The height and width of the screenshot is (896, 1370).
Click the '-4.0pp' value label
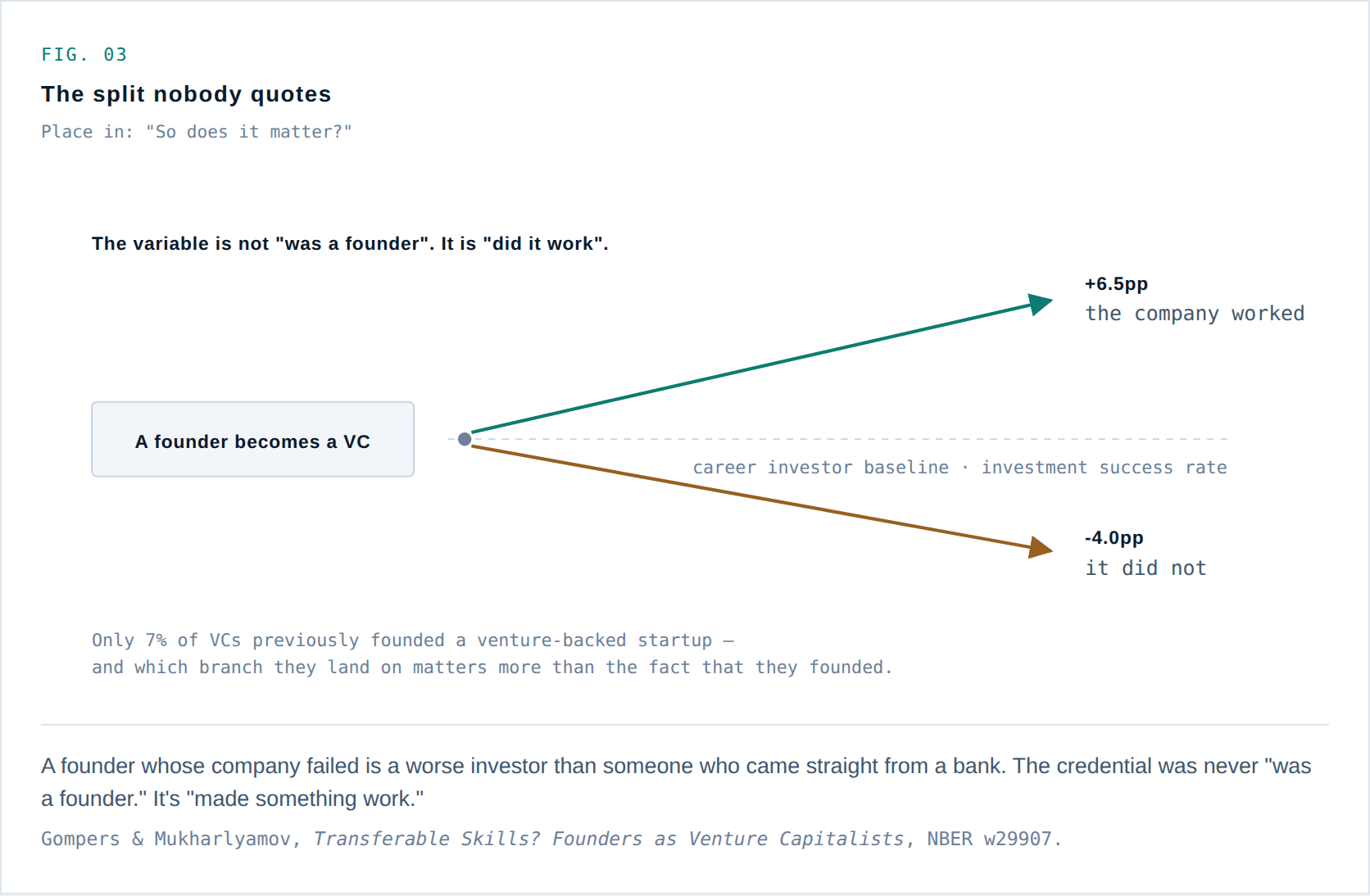pyautogui.click(x=1114, y=538)
